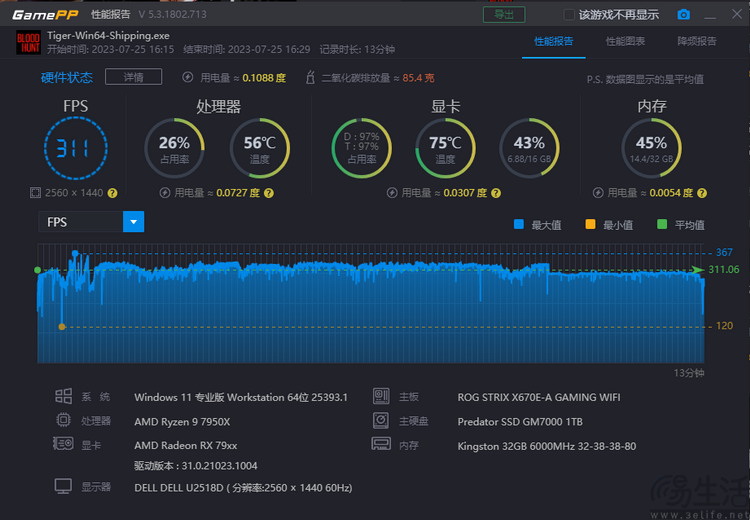Click the memory stick icon beside 内存
The width and height of the screenshot is (750, 520).
381,444
